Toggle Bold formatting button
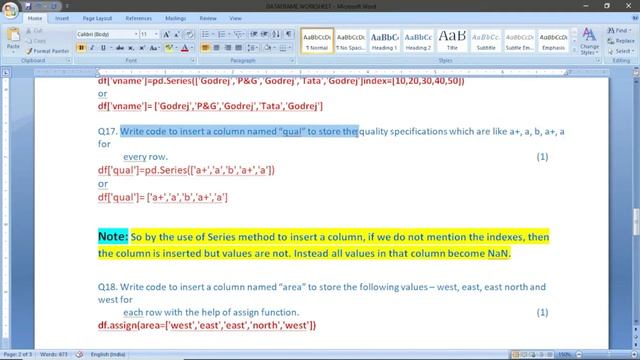Viewport: 640px width, 360px height. pyautogui.click(x=81, y=48)
